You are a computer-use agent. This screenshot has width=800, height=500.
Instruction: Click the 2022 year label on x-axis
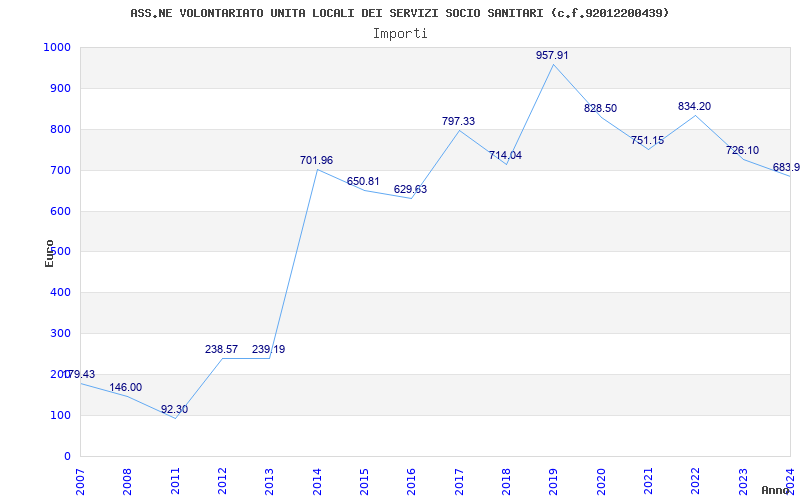(695, 482)
